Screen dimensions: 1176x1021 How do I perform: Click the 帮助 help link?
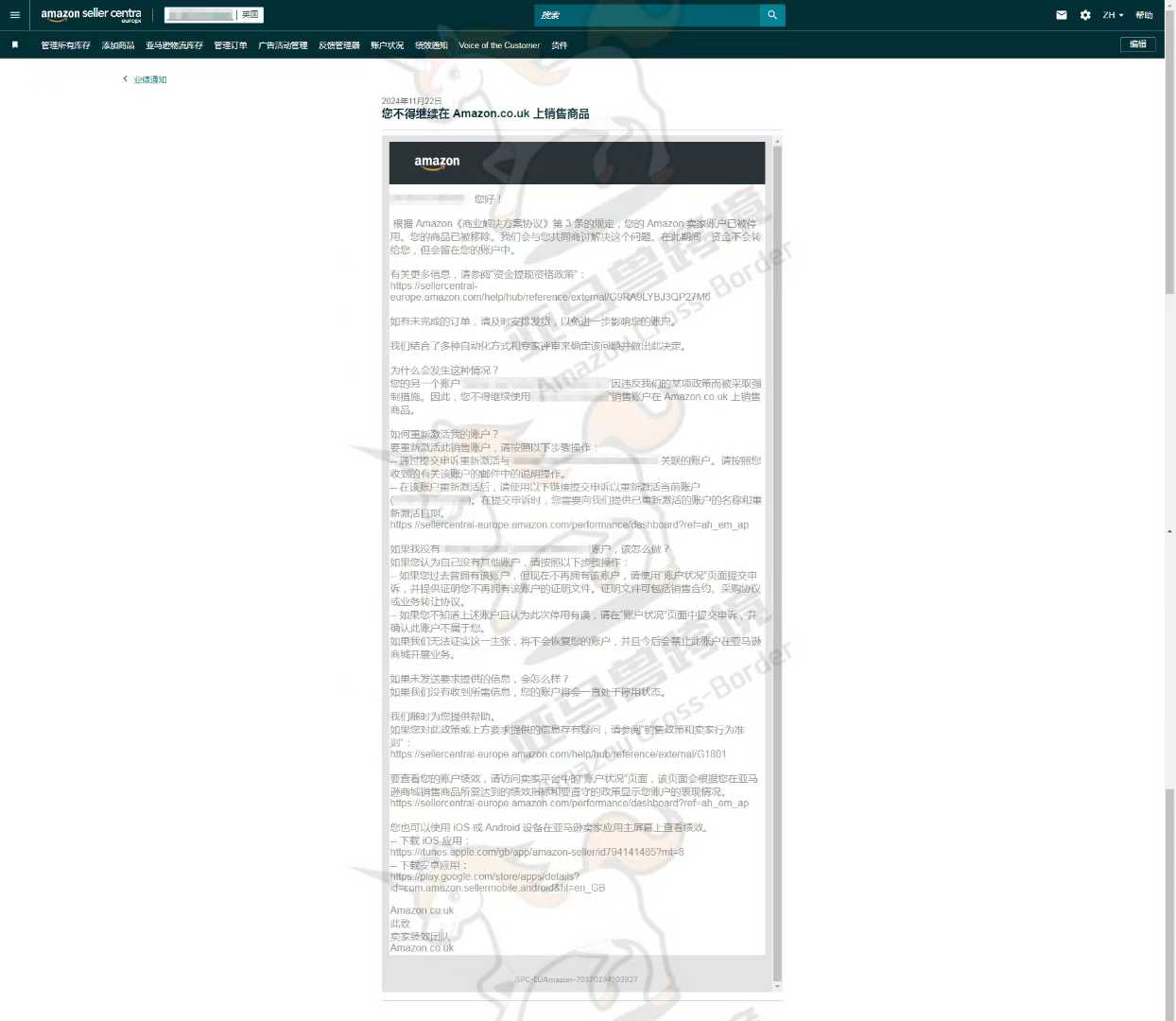(x=1144, y=15)
